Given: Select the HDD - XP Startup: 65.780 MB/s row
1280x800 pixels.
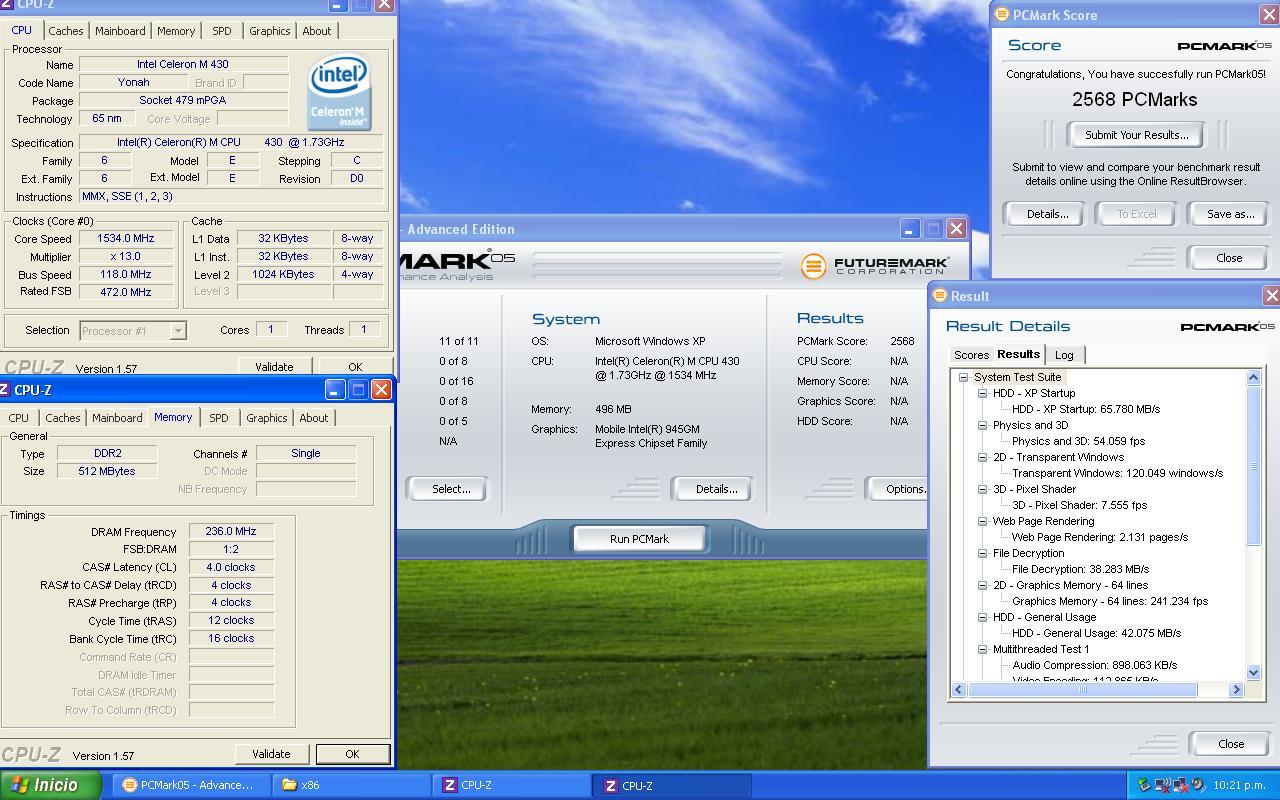Looking at the screenshot, I should pyautogui.click(x=1086, y=409).
